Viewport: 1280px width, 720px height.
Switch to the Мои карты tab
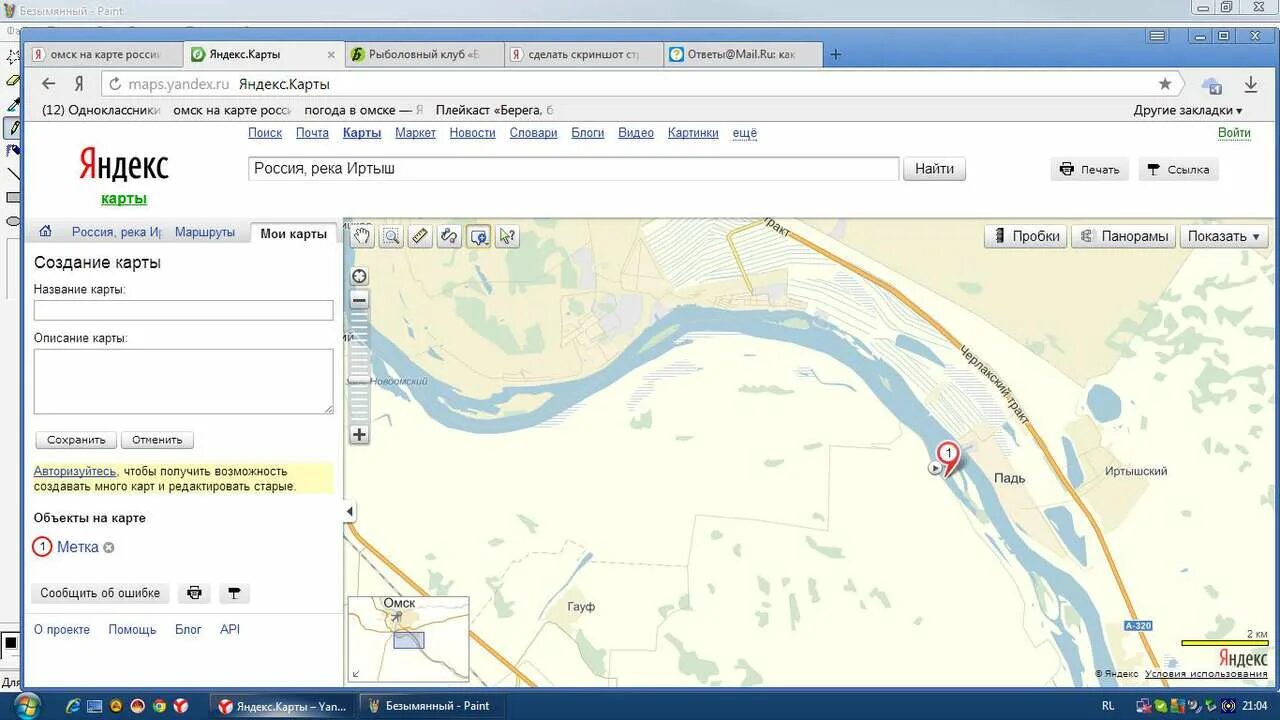[293, 233]
